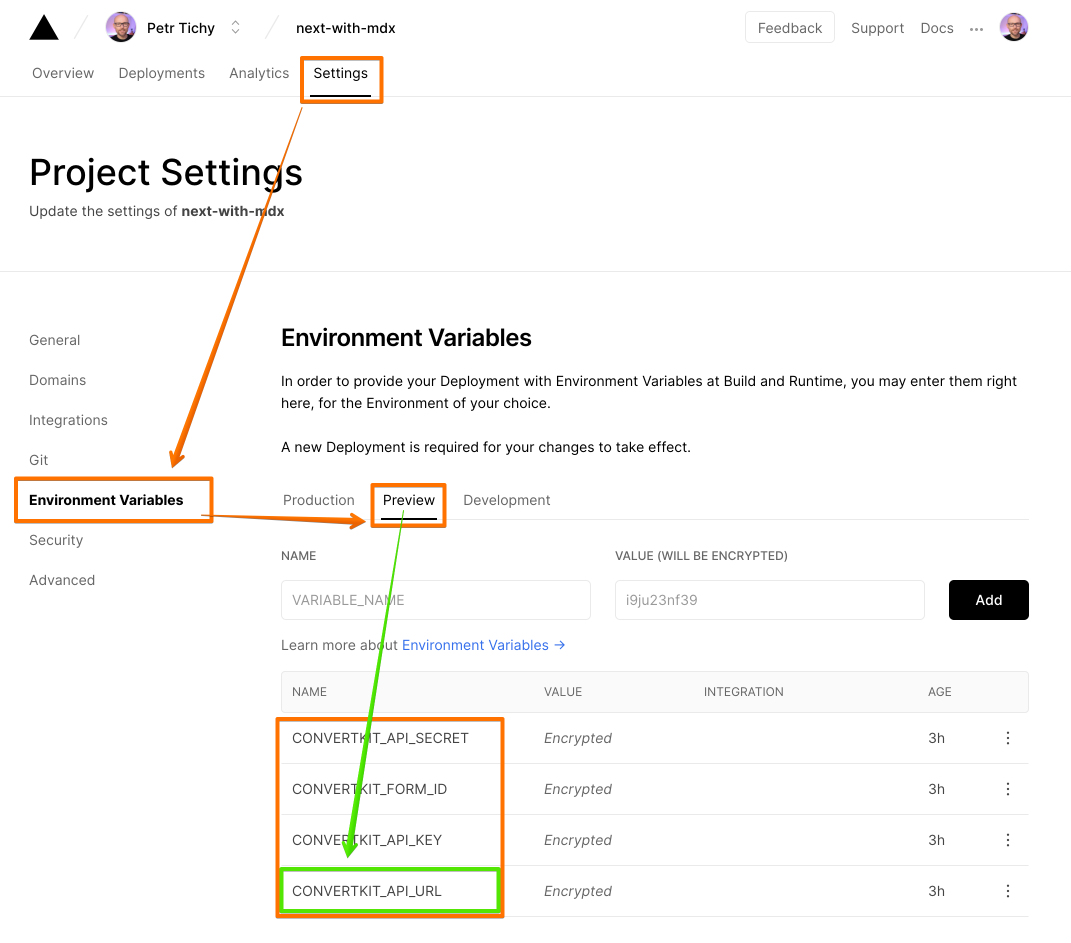Select the Development environment tab
This screenshot has height=943, width=1071.
[x=507, y=500]
